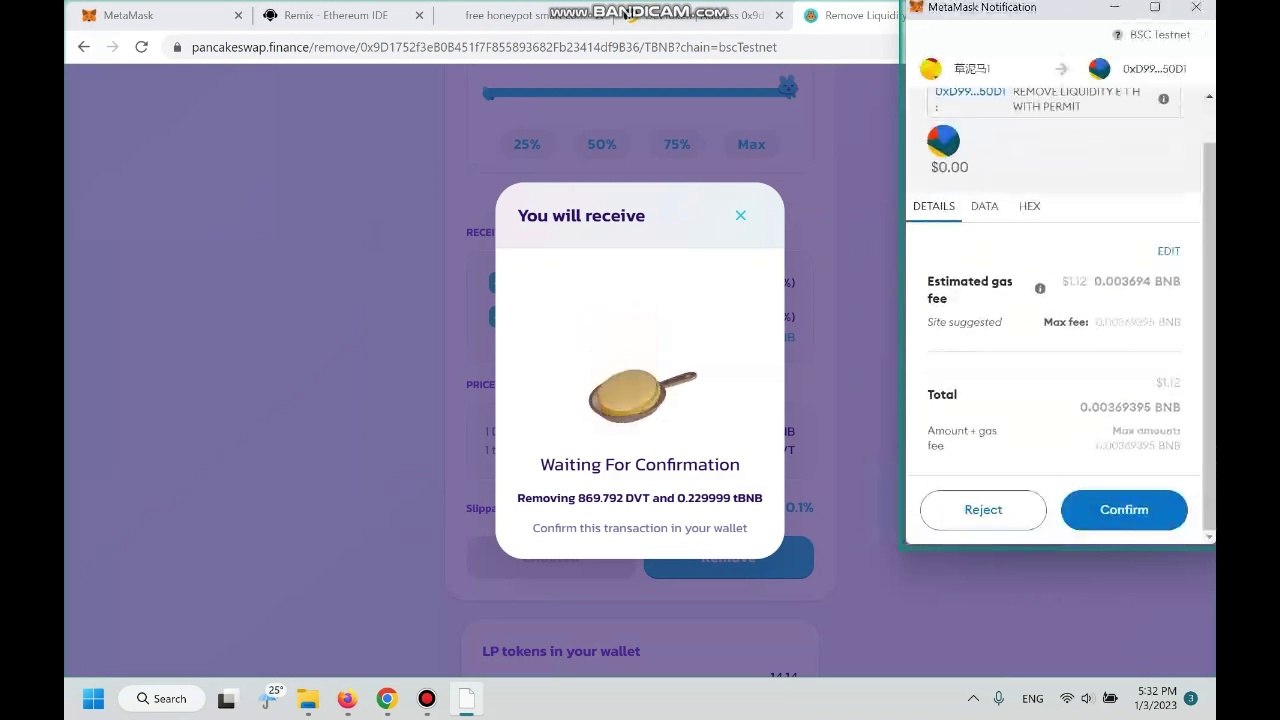The height and width of the screenshot is (720, 1280).
Task: Set removal amount to 75%
Action: [x=677, y=145]
